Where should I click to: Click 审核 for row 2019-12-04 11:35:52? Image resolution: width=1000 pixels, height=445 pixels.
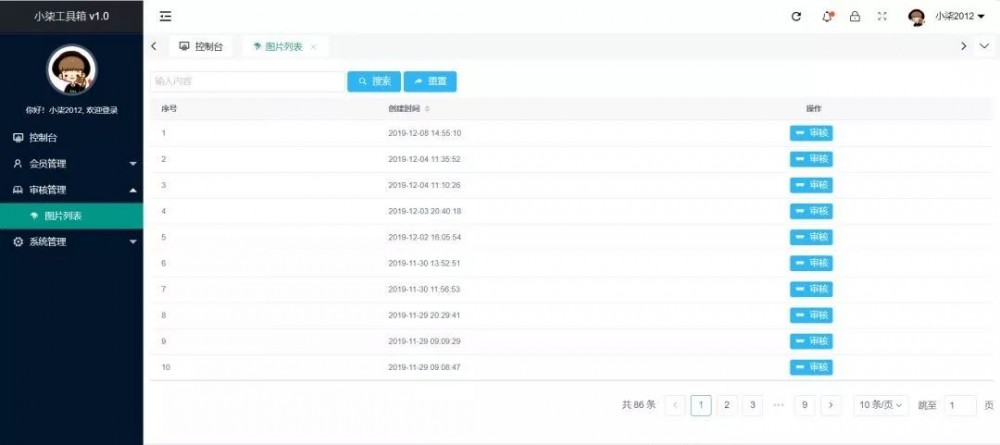[x=811, y=159]
